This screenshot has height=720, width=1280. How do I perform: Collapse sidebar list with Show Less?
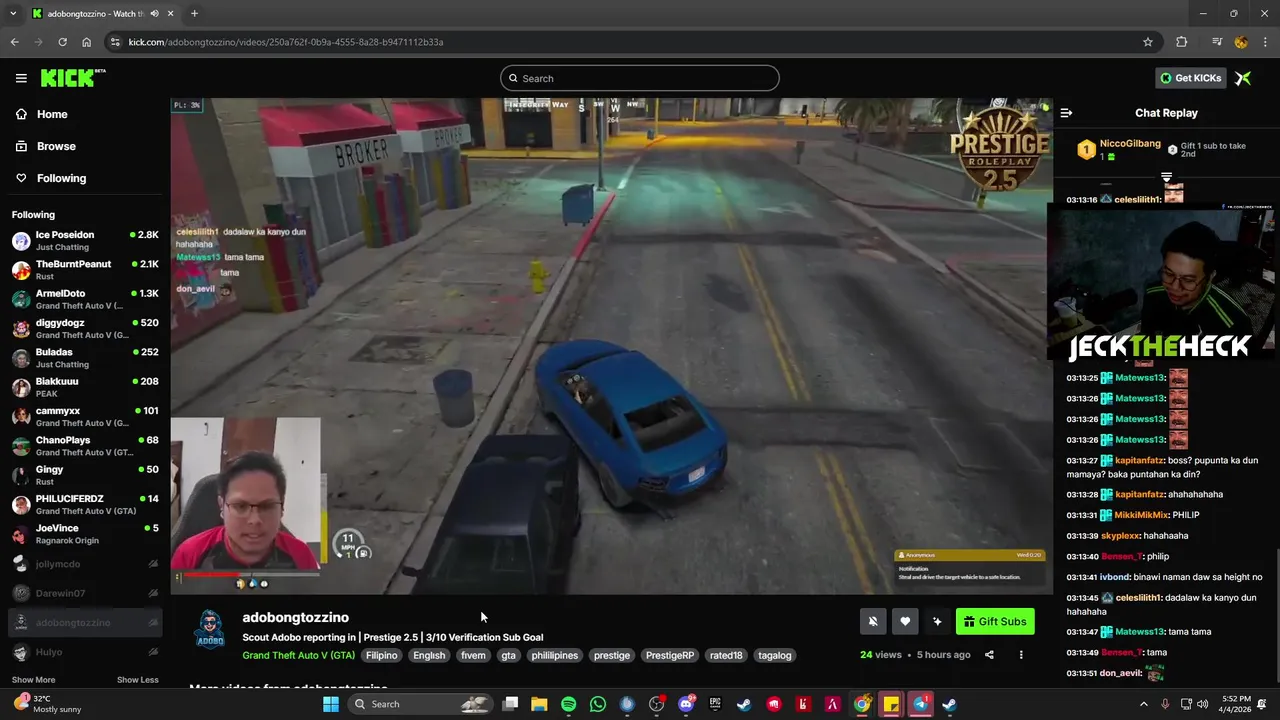pyautogui.click(x=137, y=680)
